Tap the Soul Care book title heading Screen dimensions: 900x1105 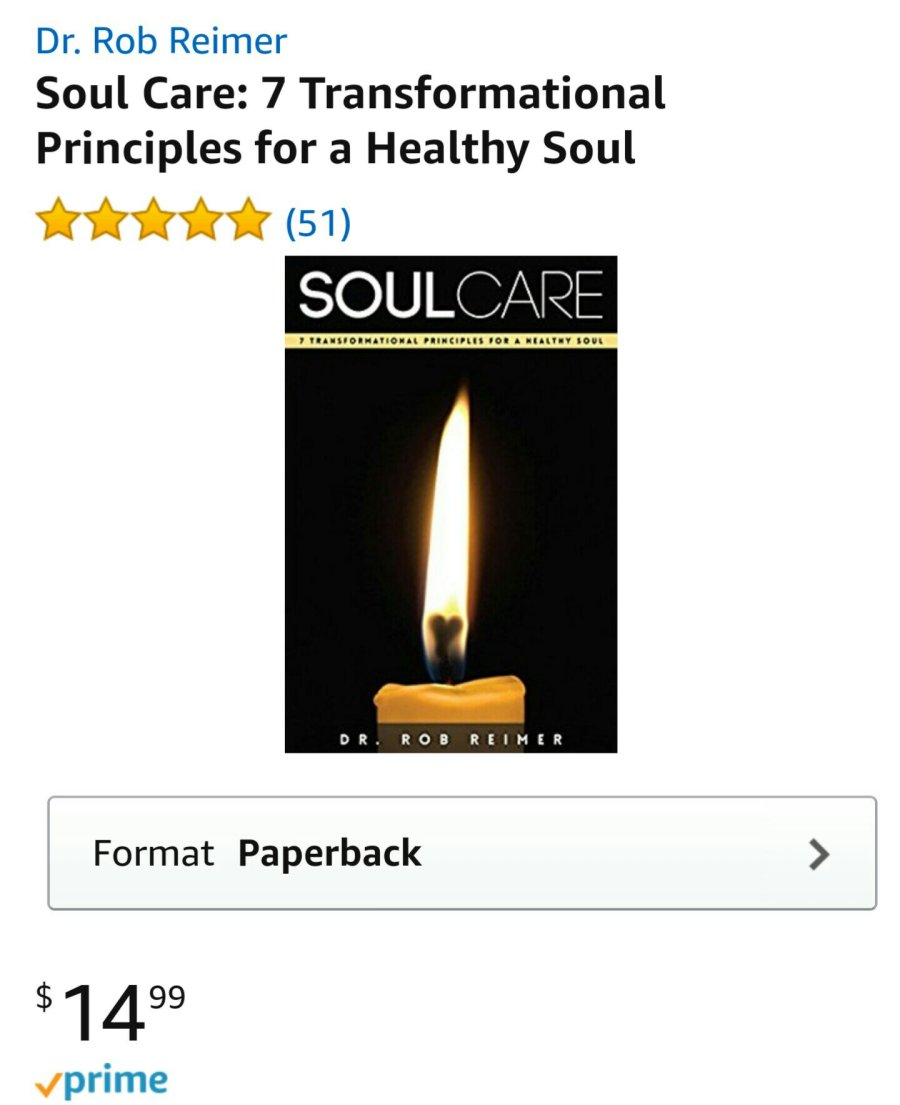pos(350,121)
